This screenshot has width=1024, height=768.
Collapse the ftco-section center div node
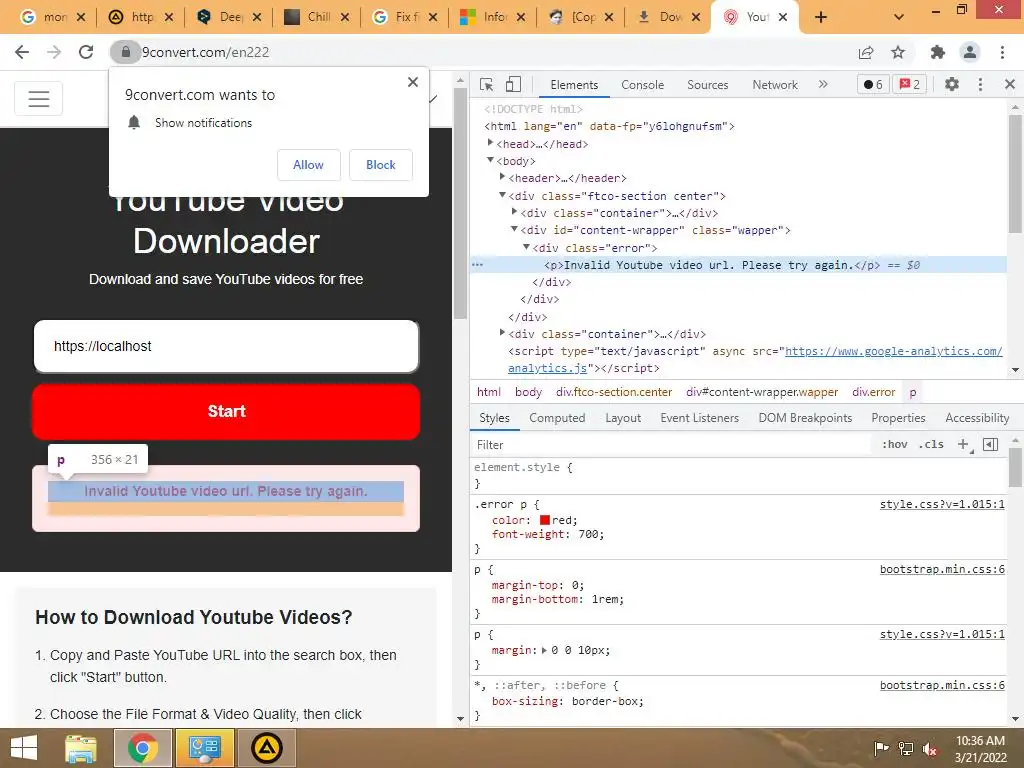point(502,195)
